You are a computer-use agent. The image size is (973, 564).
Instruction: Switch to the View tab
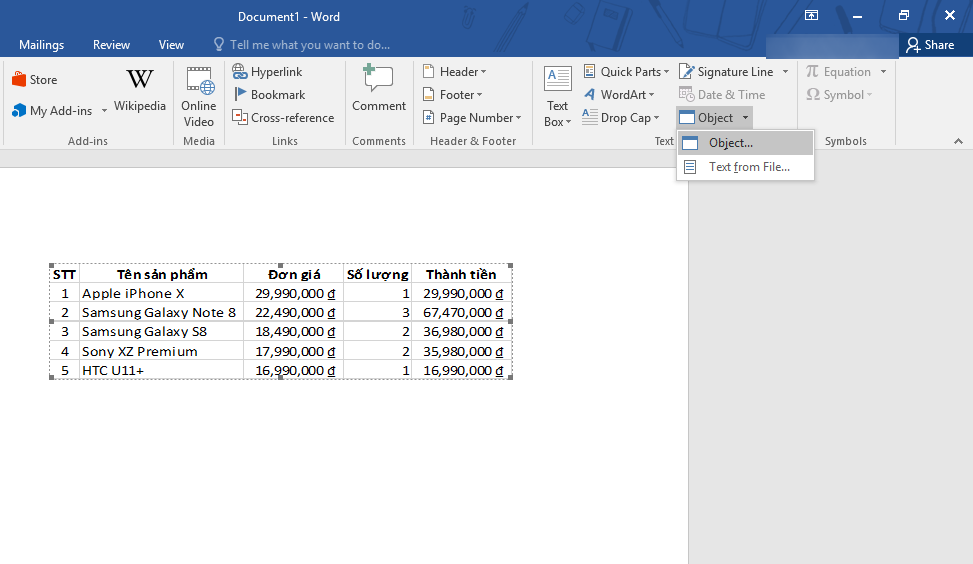(171, 45)
